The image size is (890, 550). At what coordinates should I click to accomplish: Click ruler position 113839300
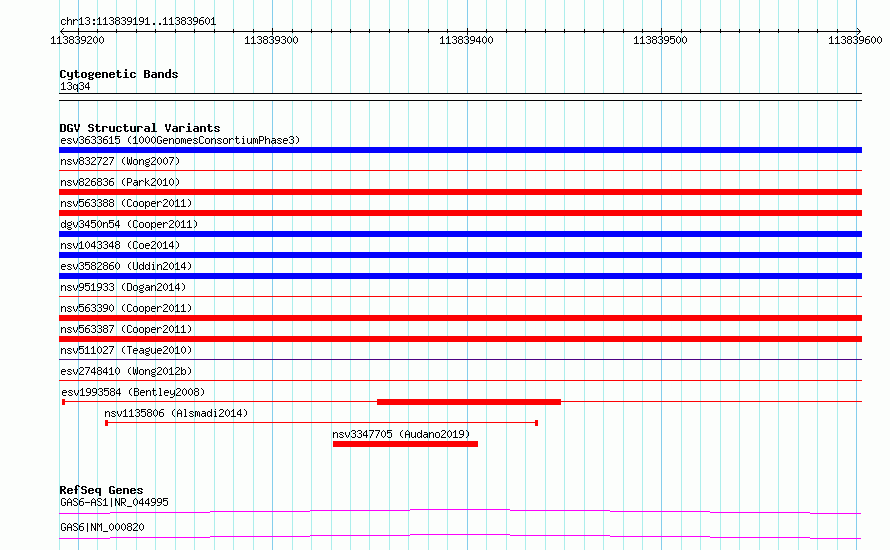tap(271, 40)
